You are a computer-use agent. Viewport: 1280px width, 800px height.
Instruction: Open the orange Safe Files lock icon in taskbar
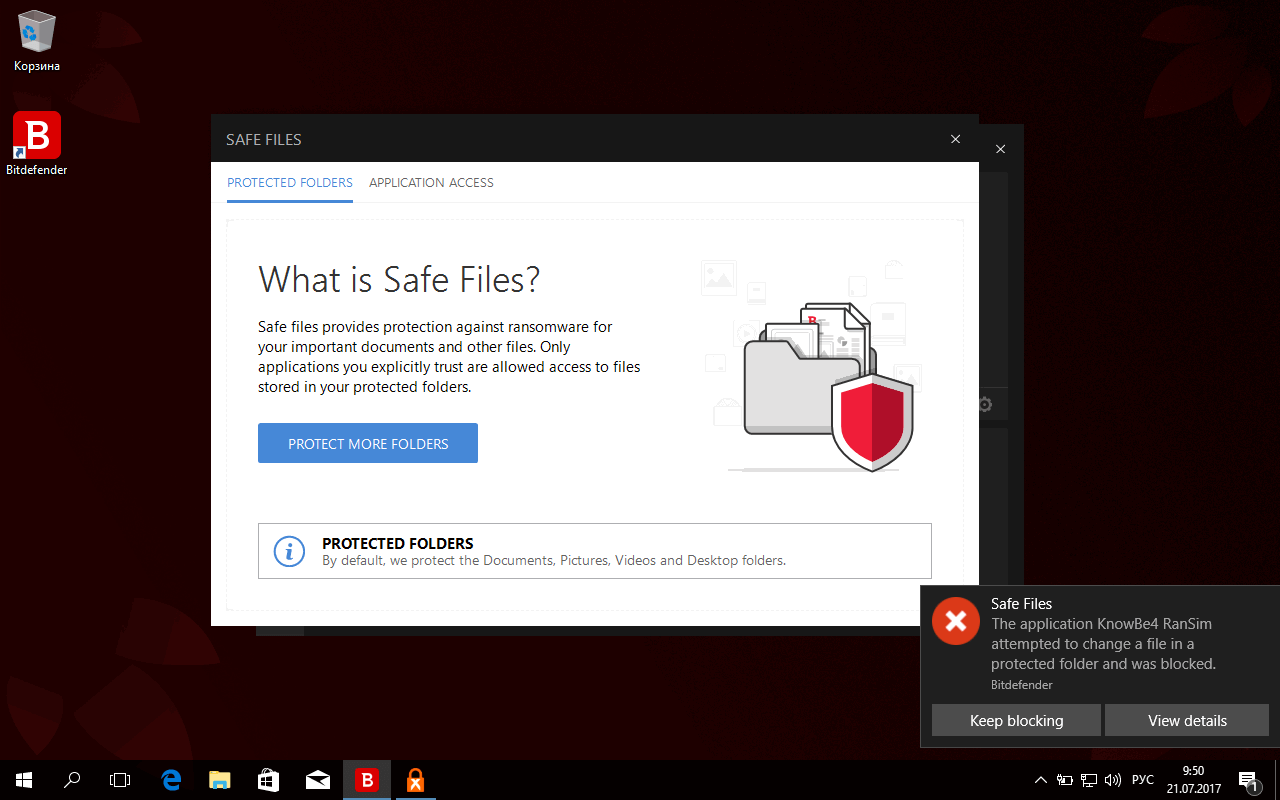click(415, 779)
